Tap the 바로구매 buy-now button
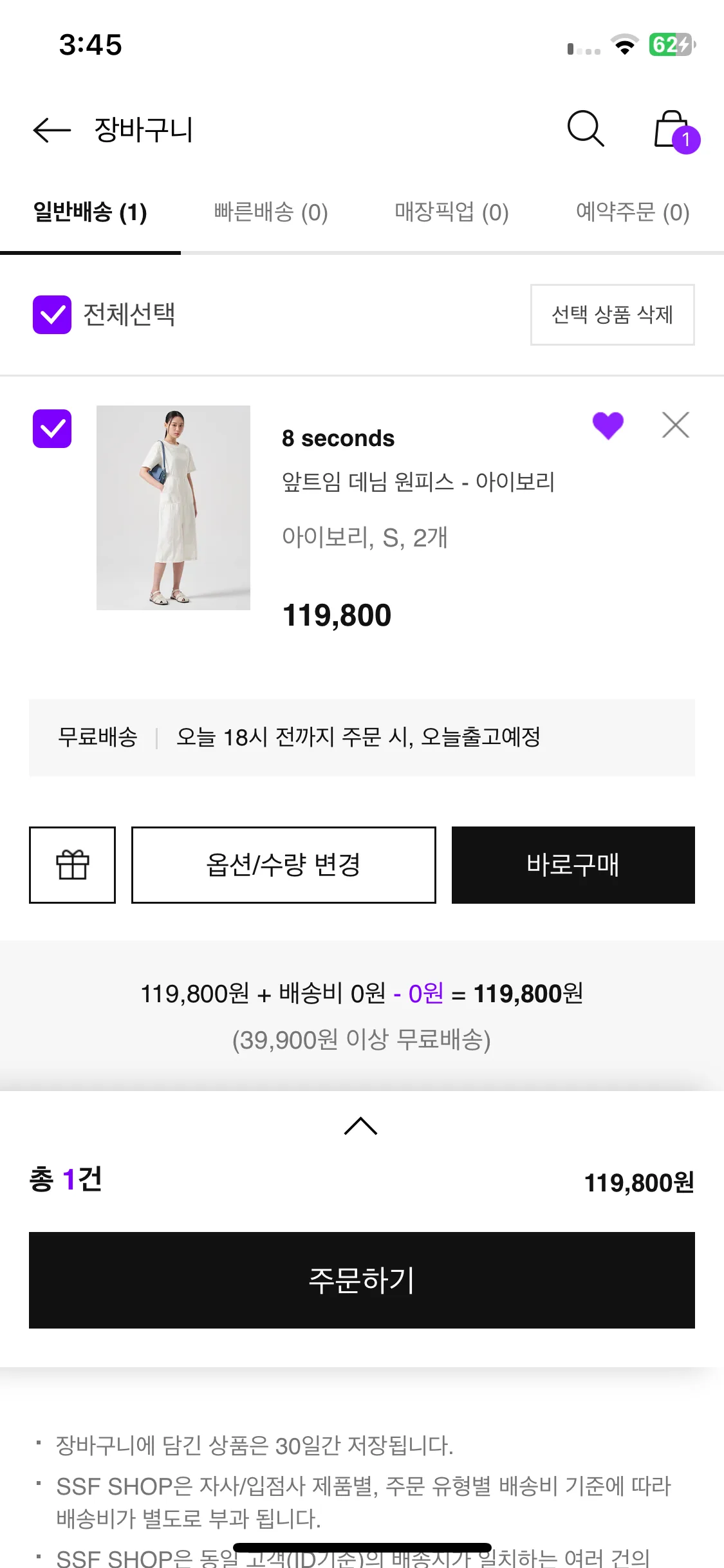 (x=573, y=864)
